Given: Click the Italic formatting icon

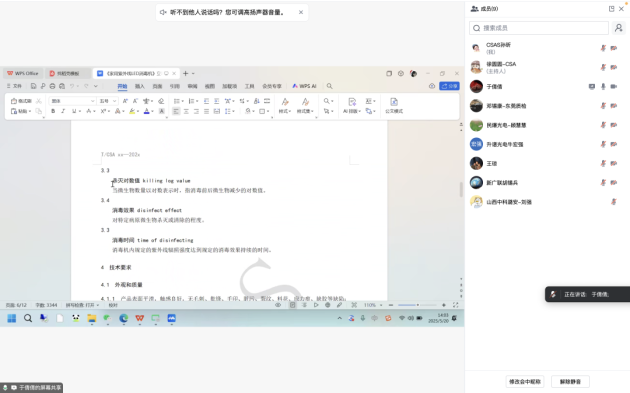Looking at the screenshot, I should (x=63, y=111).
